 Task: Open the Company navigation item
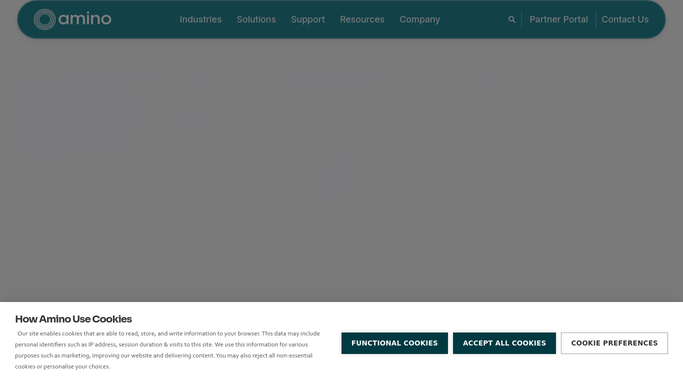click(x=420, y=20)
